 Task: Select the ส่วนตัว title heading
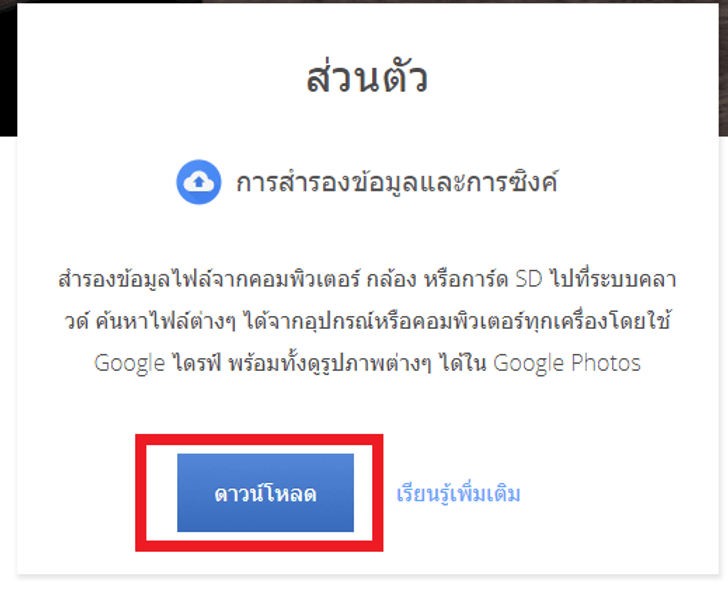367,78
